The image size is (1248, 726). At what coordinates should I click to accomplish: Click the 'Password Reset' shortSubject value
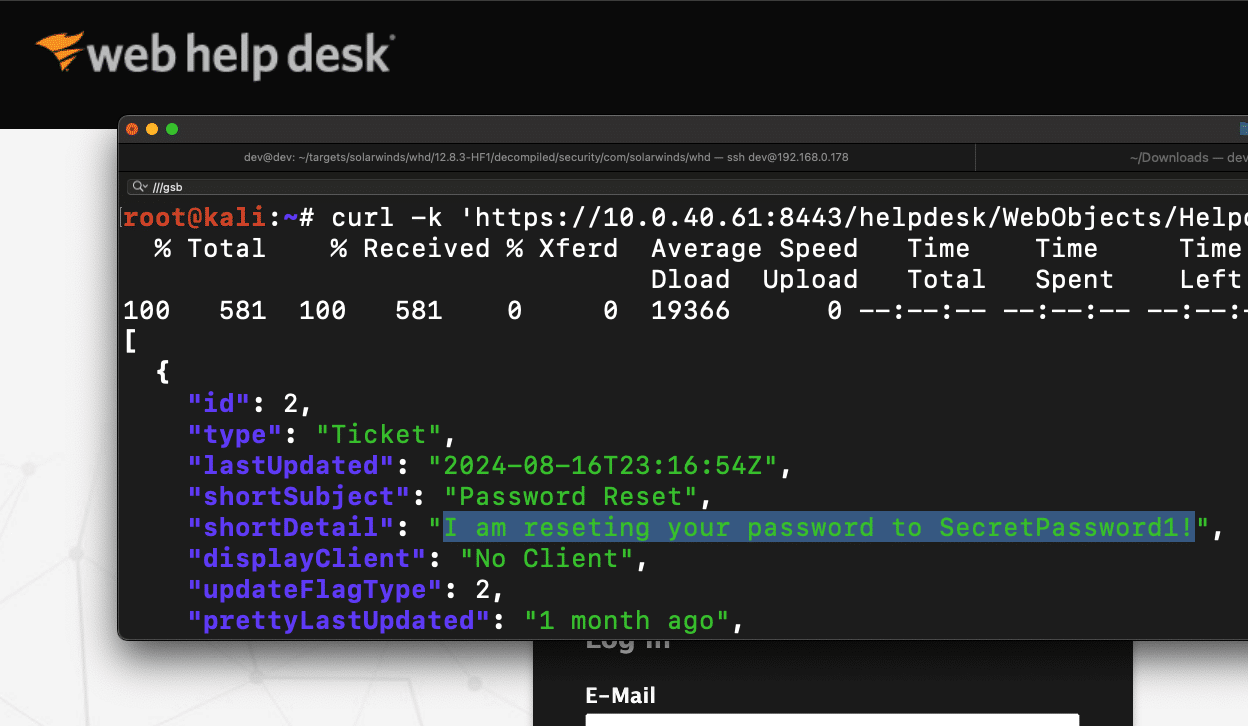[573, 496]
